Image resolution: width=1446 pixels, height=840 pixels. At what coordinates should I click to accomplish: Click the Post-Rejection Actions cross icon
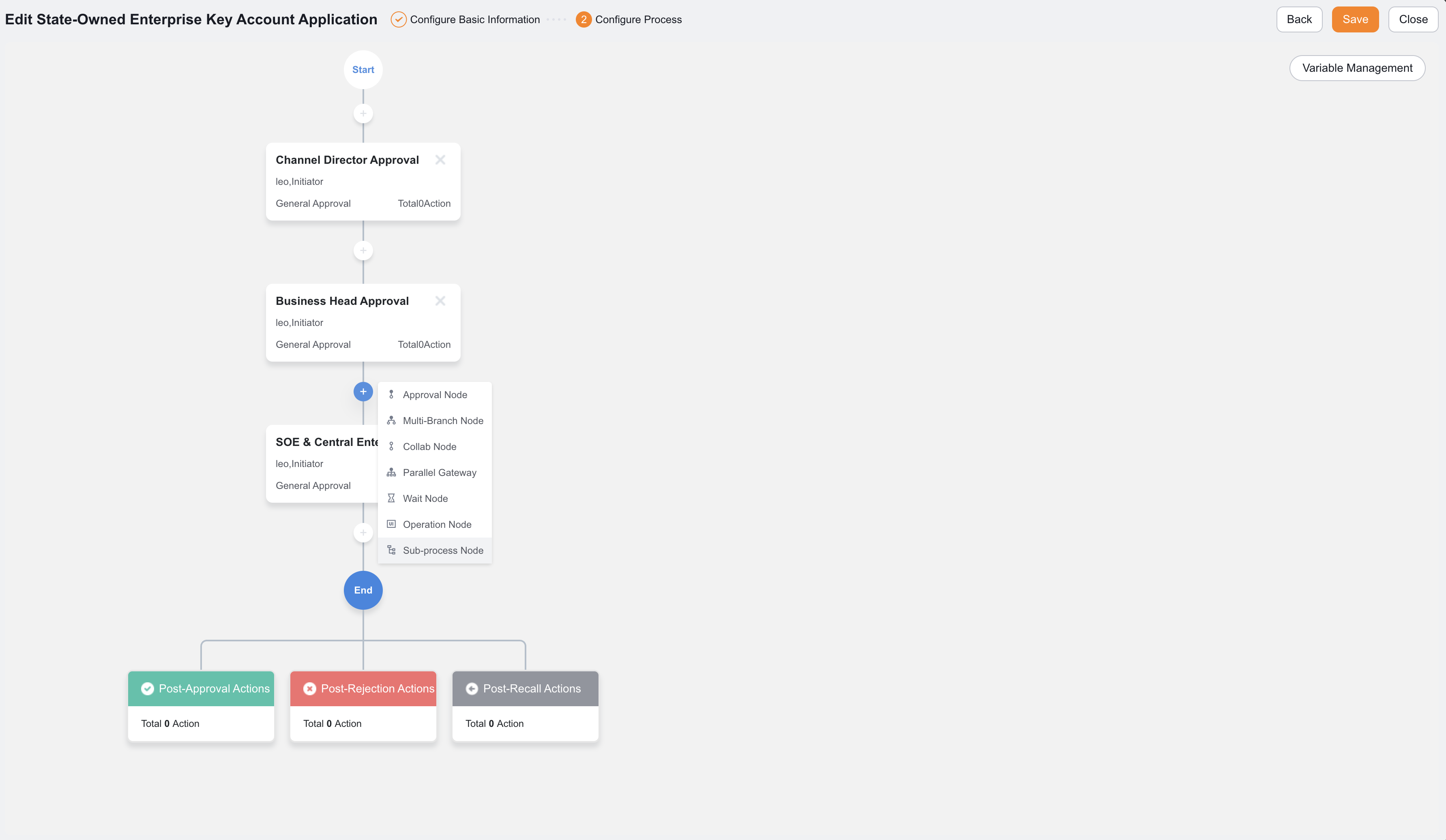[x=310, y=688]
